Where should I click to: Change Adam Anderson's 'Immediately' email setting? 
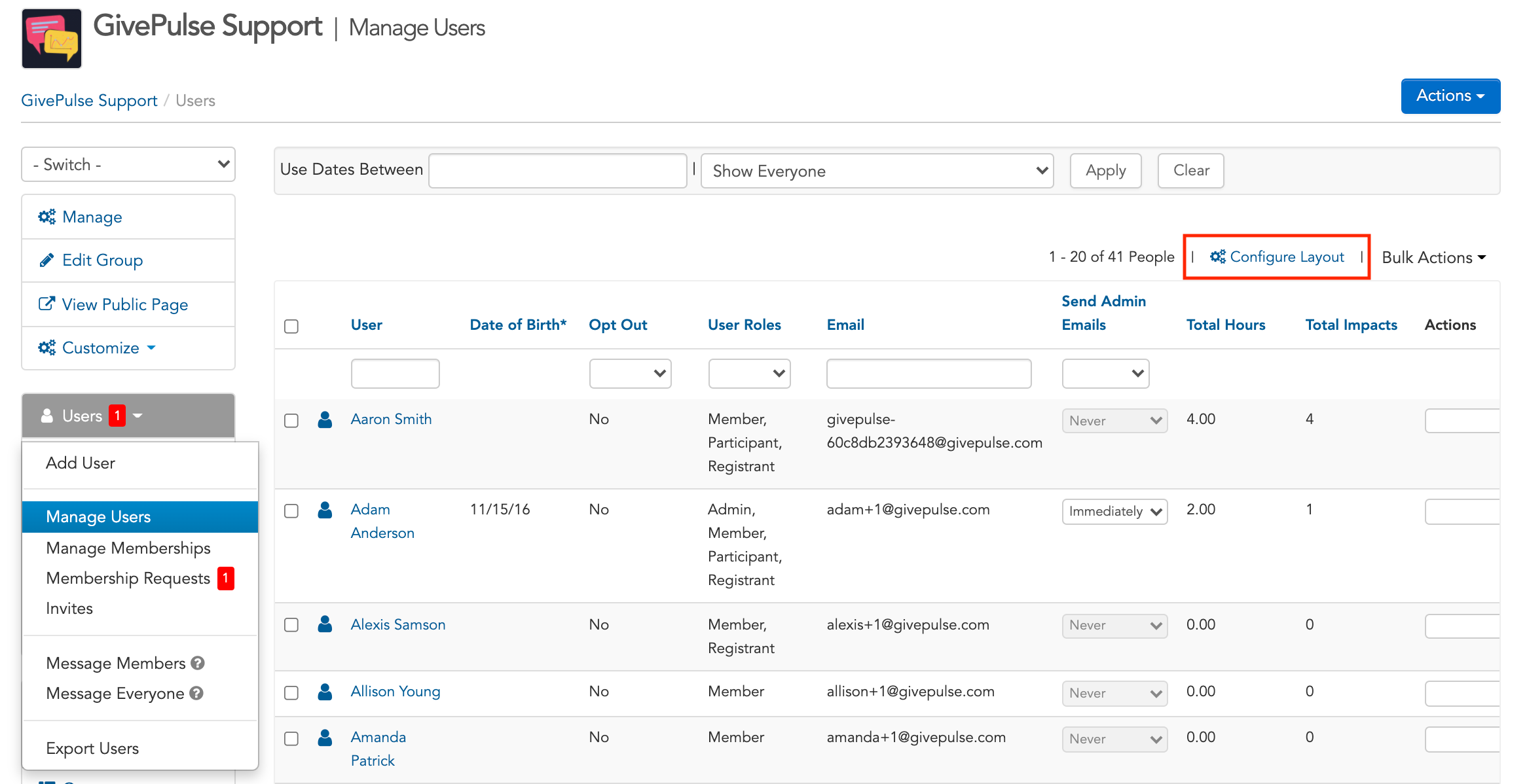pos(1114,511)
